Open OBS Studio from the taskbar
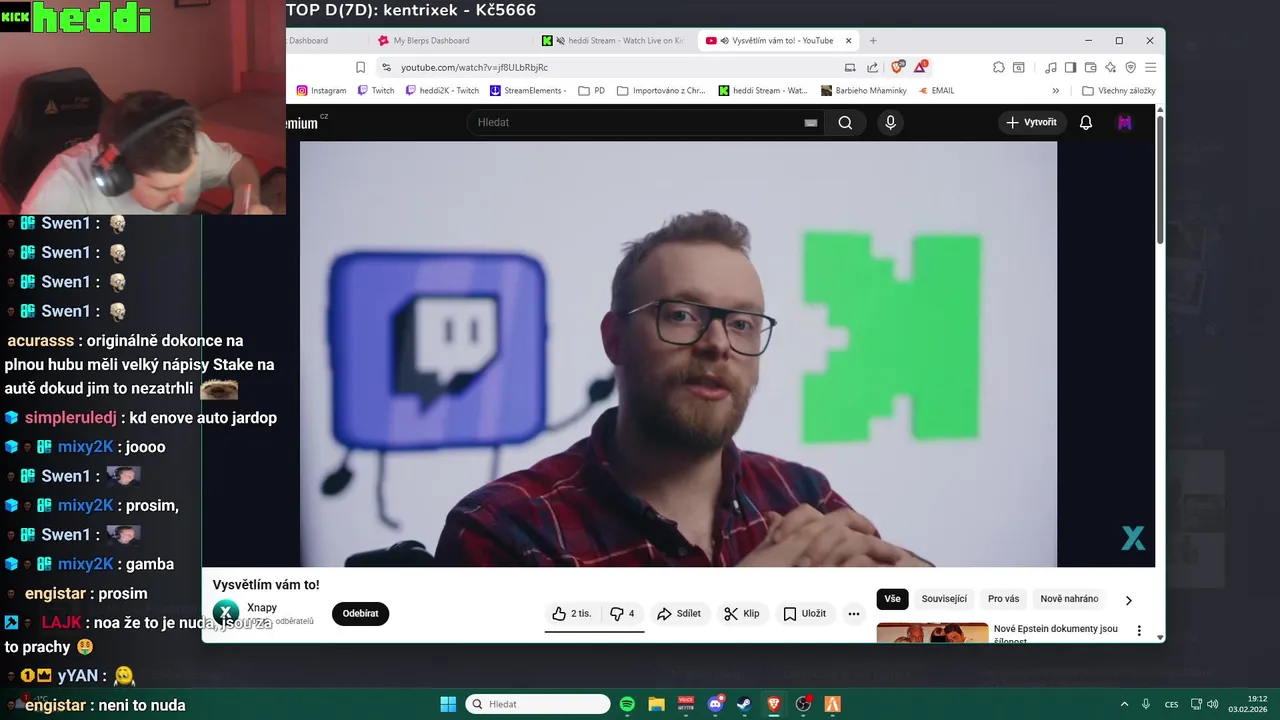Image resolution: width=1280 pixels, height=720 pixels. click(x=803, y=704)
